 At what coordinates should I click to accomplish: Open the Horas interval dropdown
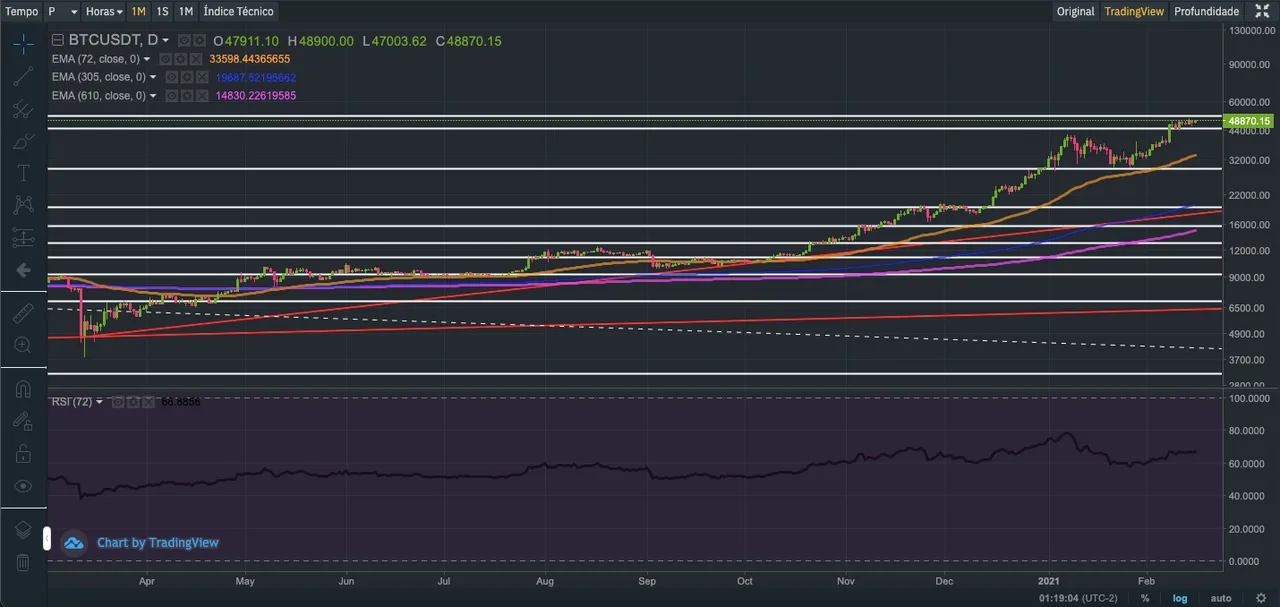pyautogui.click(x=104, y=11)
